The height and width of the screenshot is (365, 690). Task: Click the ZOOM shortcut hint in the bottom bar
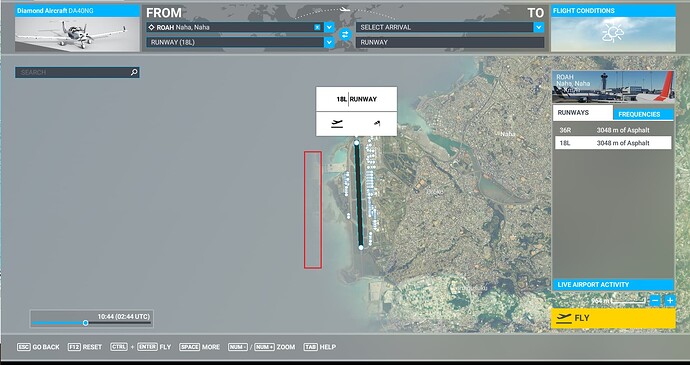coord(261,347)
